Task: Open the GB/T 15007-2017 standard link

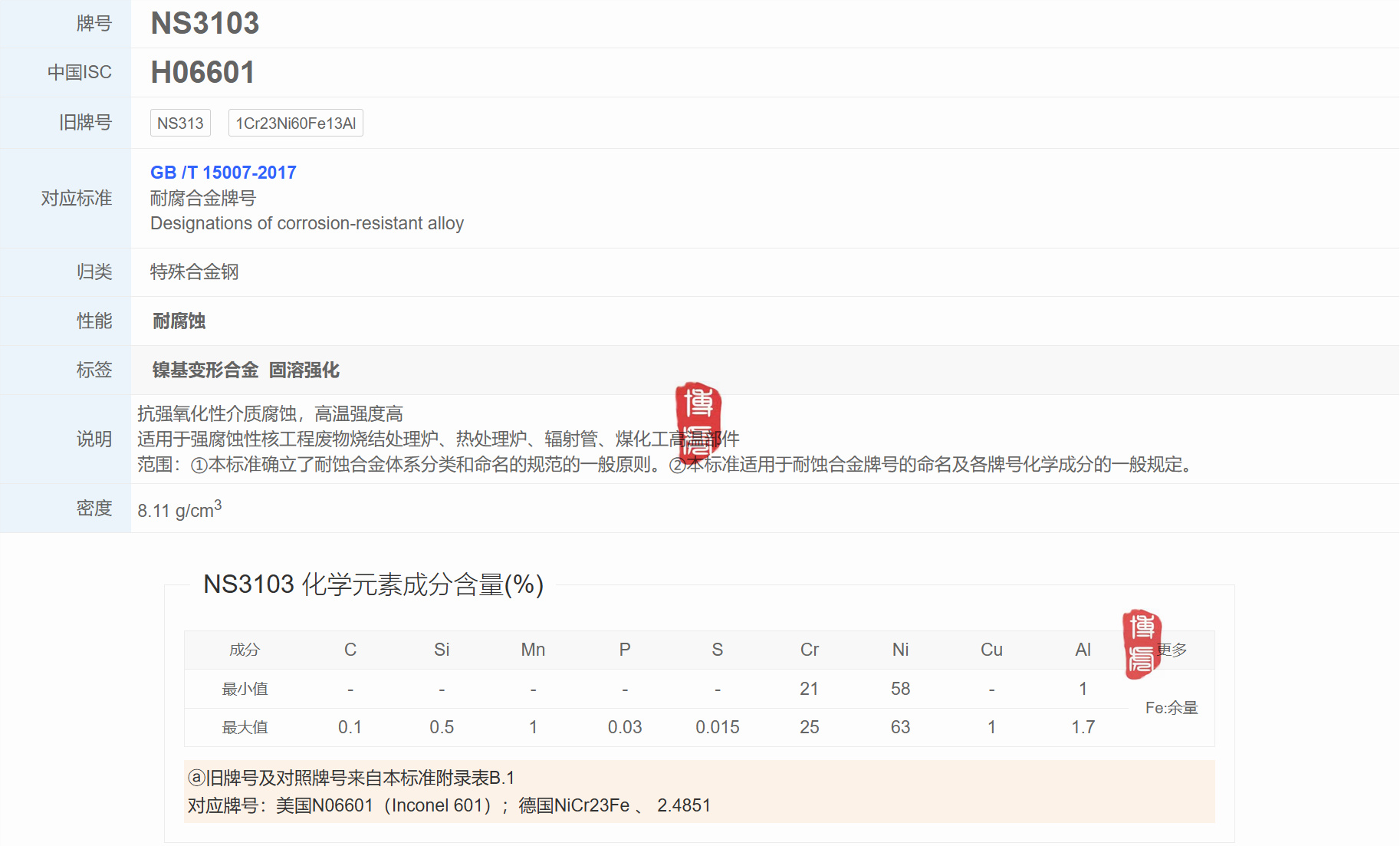Action: click(223, 173)
